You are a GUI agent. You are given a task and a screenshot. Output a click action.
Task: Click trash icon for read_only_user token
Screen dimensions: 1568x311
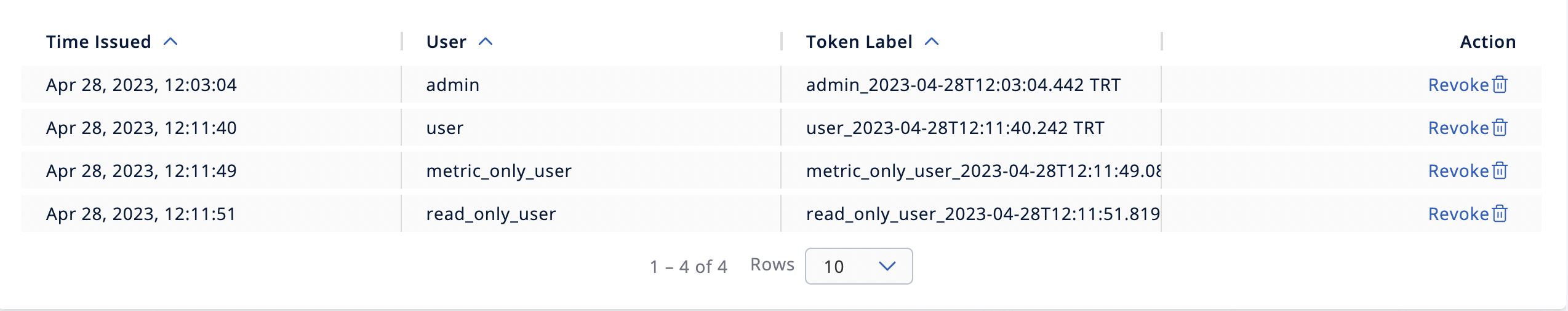(1500, 213)
